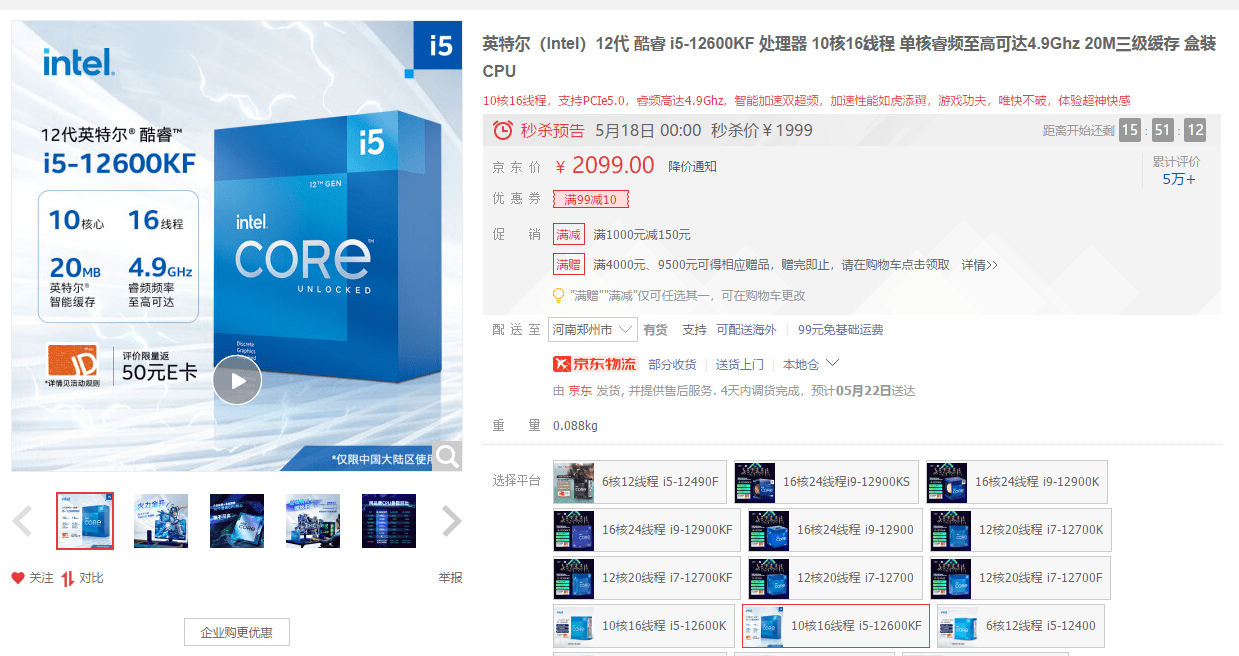Click the Intel logo on the product image
Screen dimensions: 1239x656
click(x=78, y=62)
